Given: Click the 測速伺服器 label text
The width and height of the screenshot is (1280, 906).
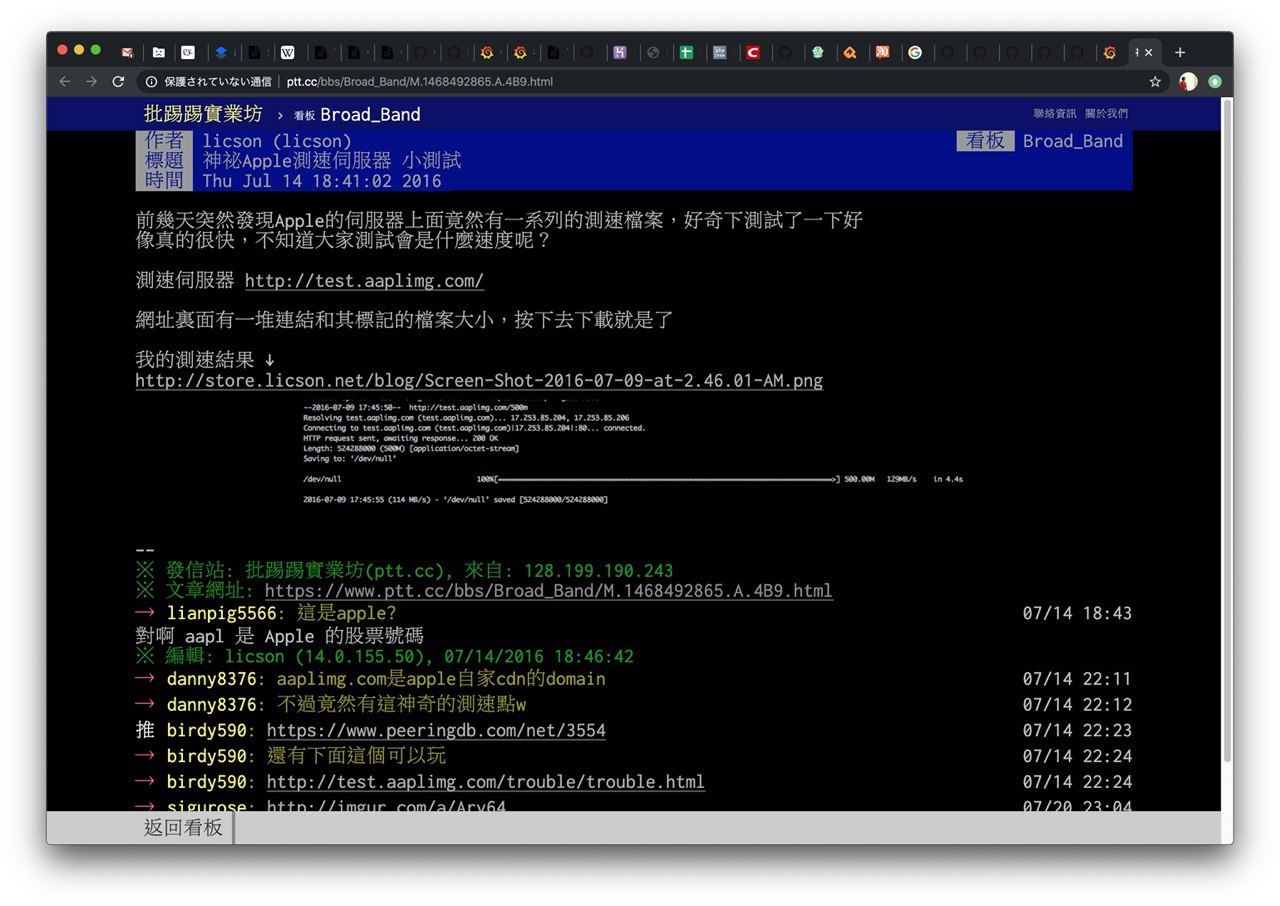Looking at the screenshot, I should click(x=185, y=281).
